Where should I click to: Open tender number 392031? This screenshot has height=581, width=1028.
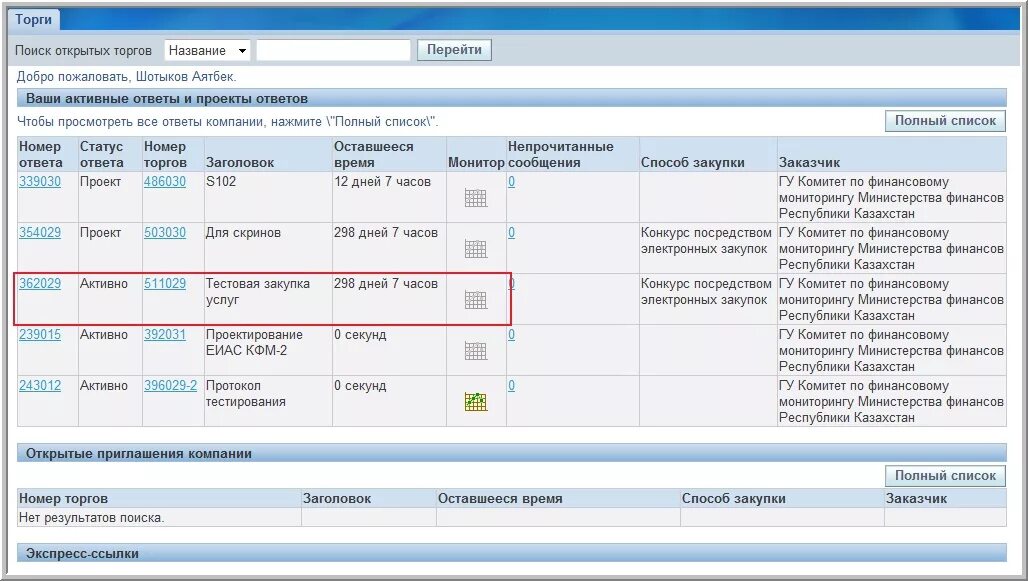pyautogui.click(x=165, y=334)
